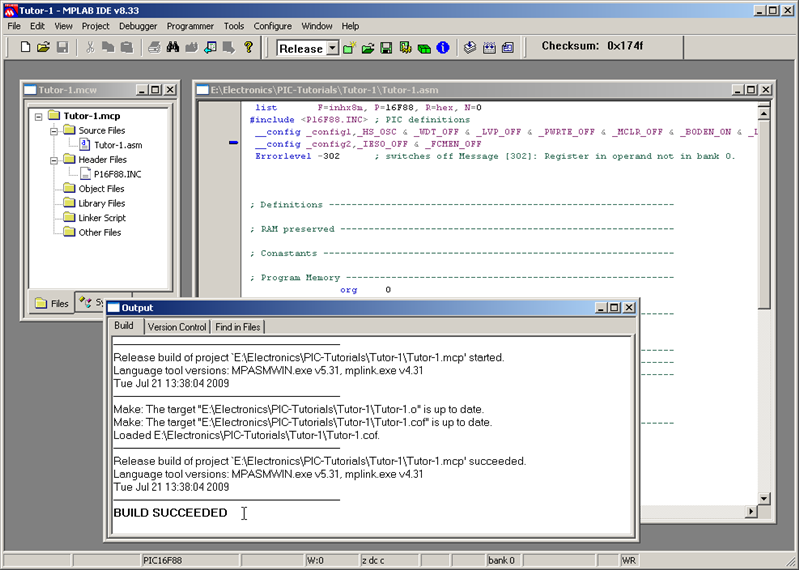Switch to the Build tab in Output
This screenshot has width=799, height=570.
[124, 326]
